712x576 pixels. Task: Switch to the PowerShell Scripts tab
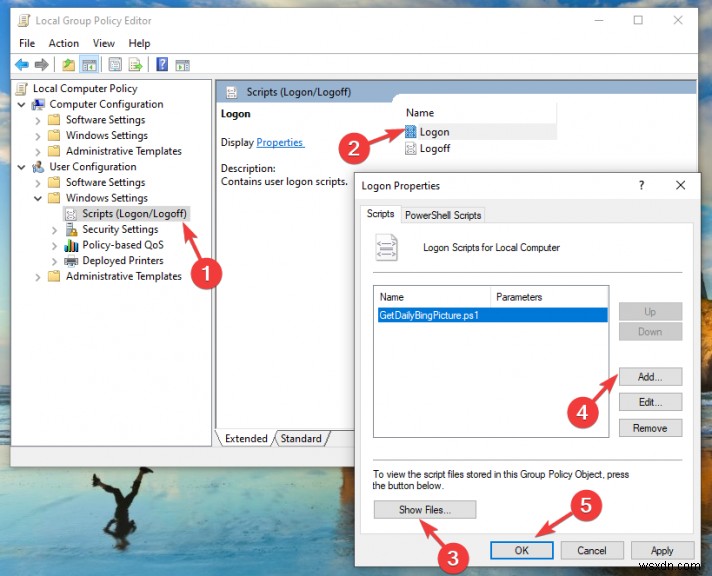[x=443, y=215]
